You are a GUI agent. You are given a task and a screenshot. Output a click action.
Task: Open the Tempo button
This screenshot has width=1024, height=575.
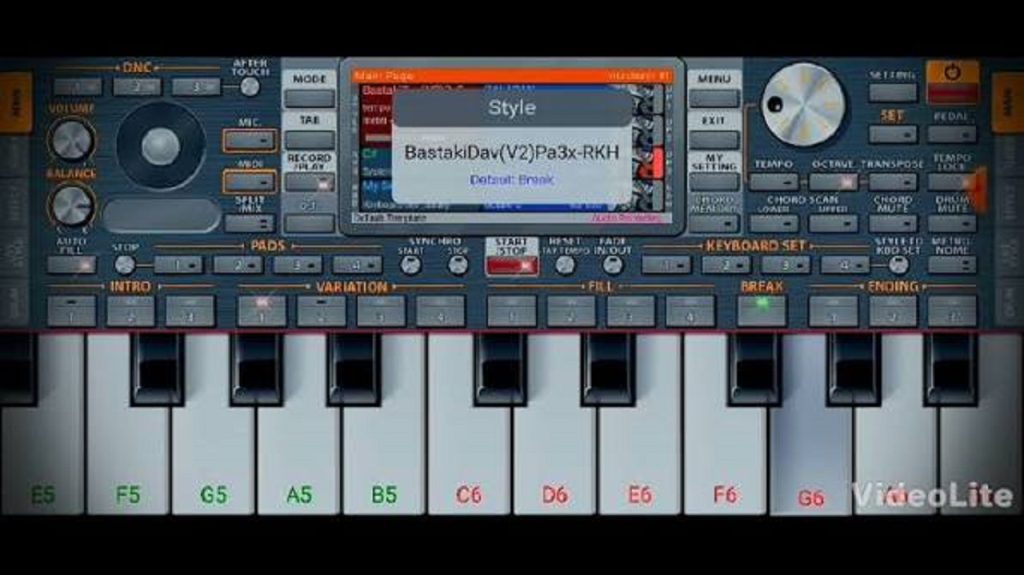[774, 182]
